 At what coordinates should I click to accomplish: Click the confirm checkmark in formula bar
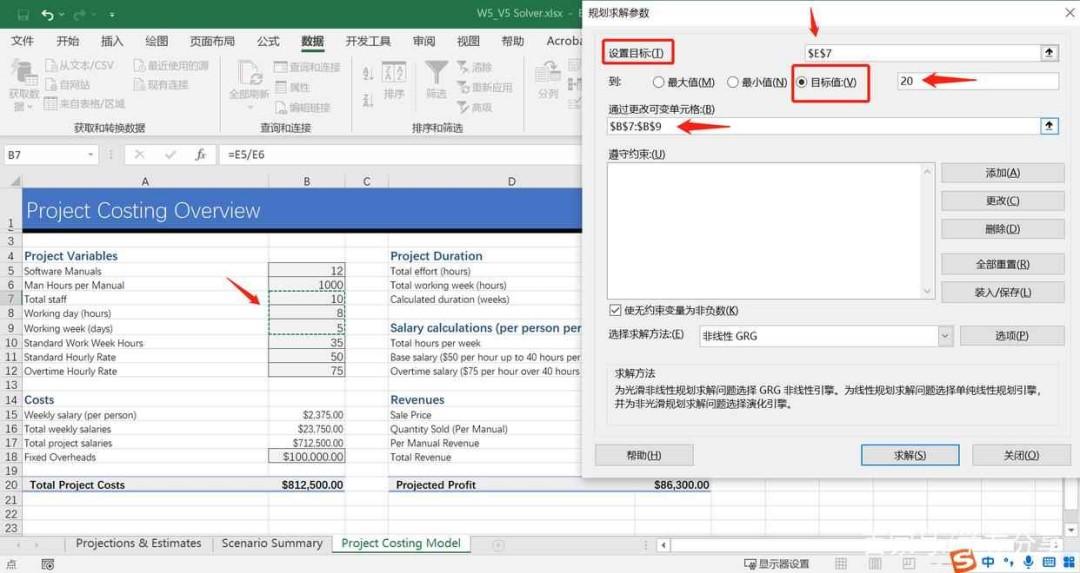170,155
